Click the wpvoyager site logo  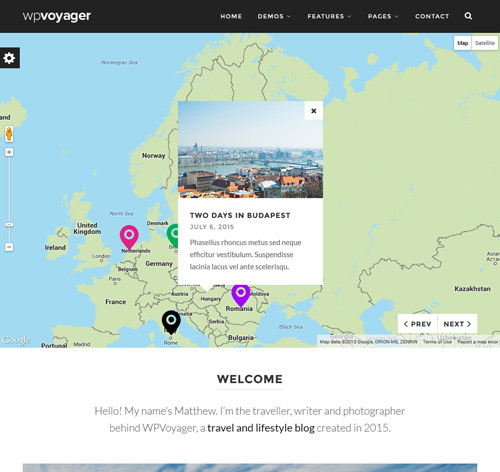click(57, 16)
